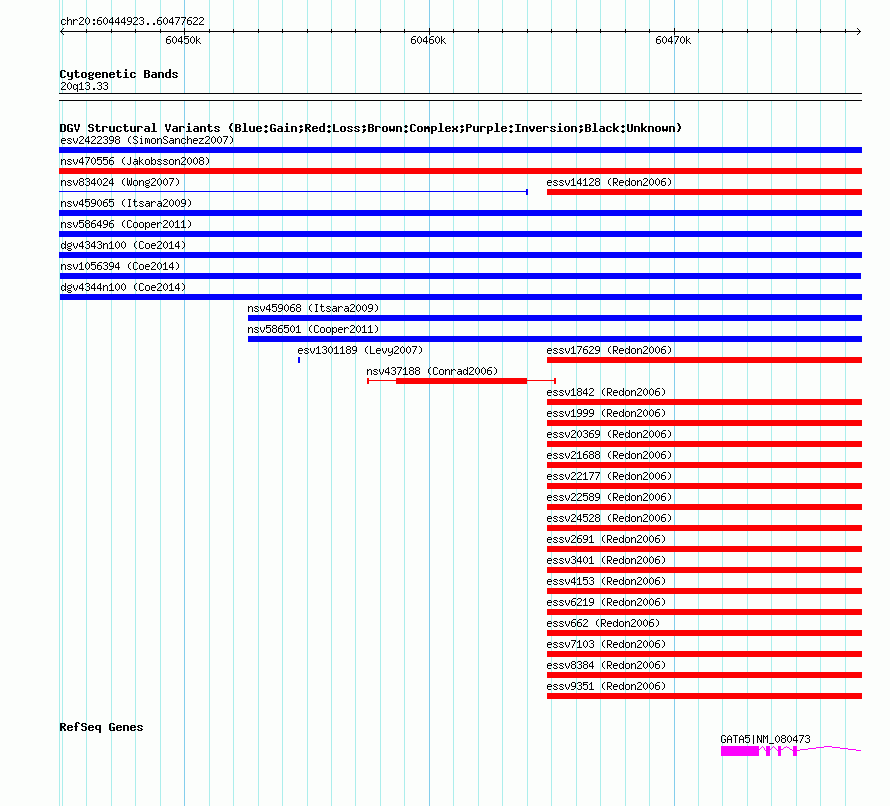Click the red bar under essv9351

pyautogui.click(x=704, y=696)
